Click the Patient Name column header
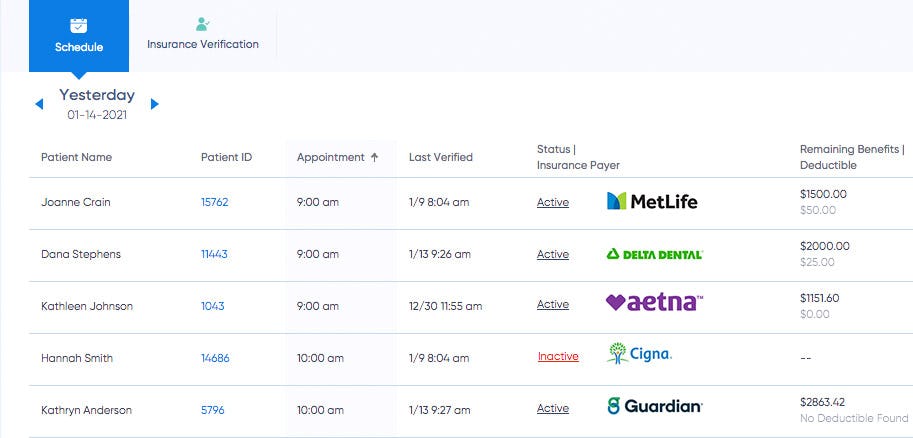 point(76,157)
